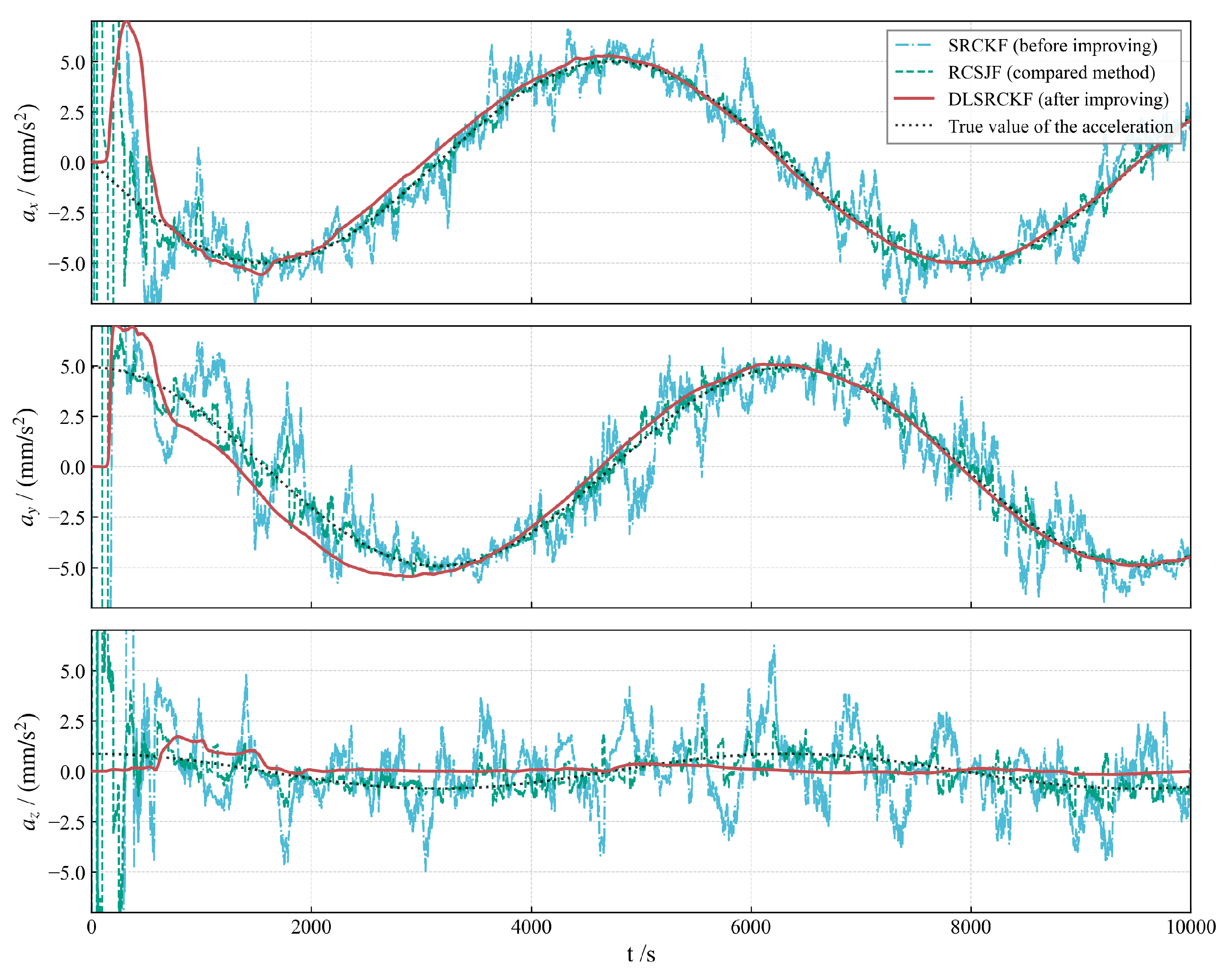1230x980 pixels.
Task: Click the True value of the acceleration legend text
Action: [x=1060, y=126]
